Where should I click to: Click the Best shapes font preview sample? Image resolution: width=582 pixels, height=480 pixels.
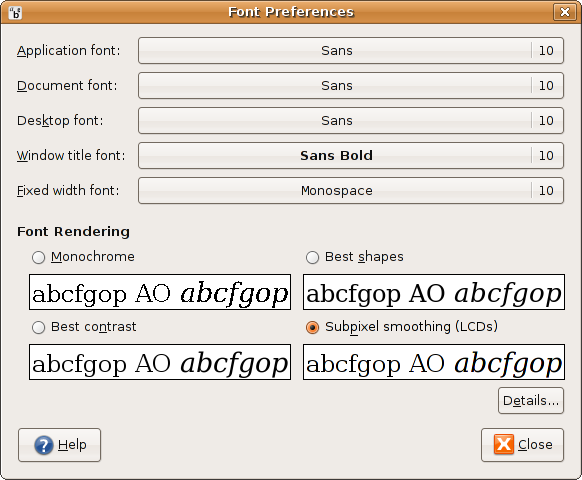click(434, 292)
